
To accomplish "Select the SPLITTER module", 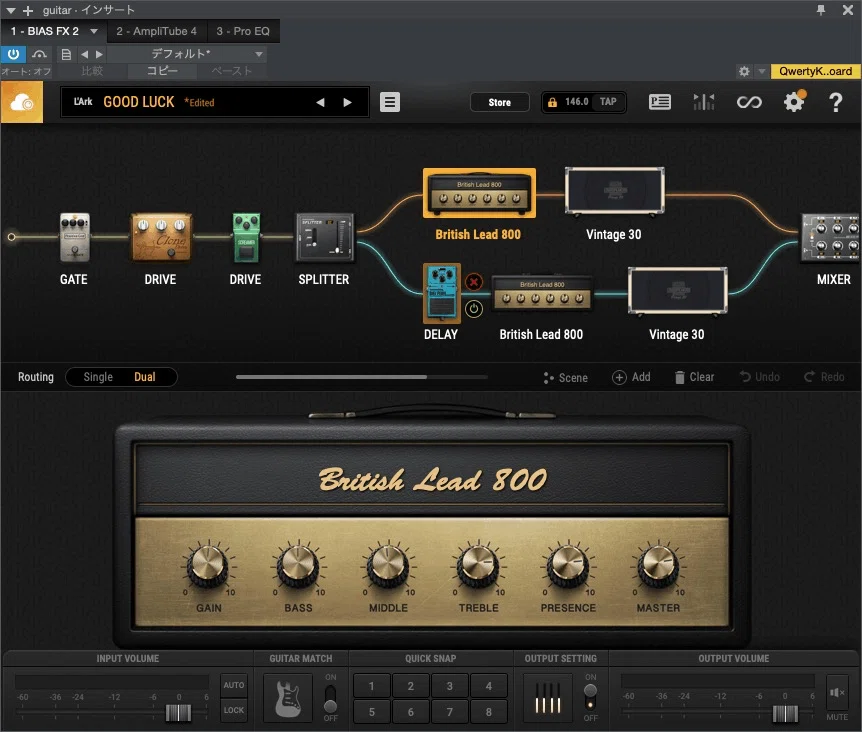I will pyautogui.click(x=325, y=237).
